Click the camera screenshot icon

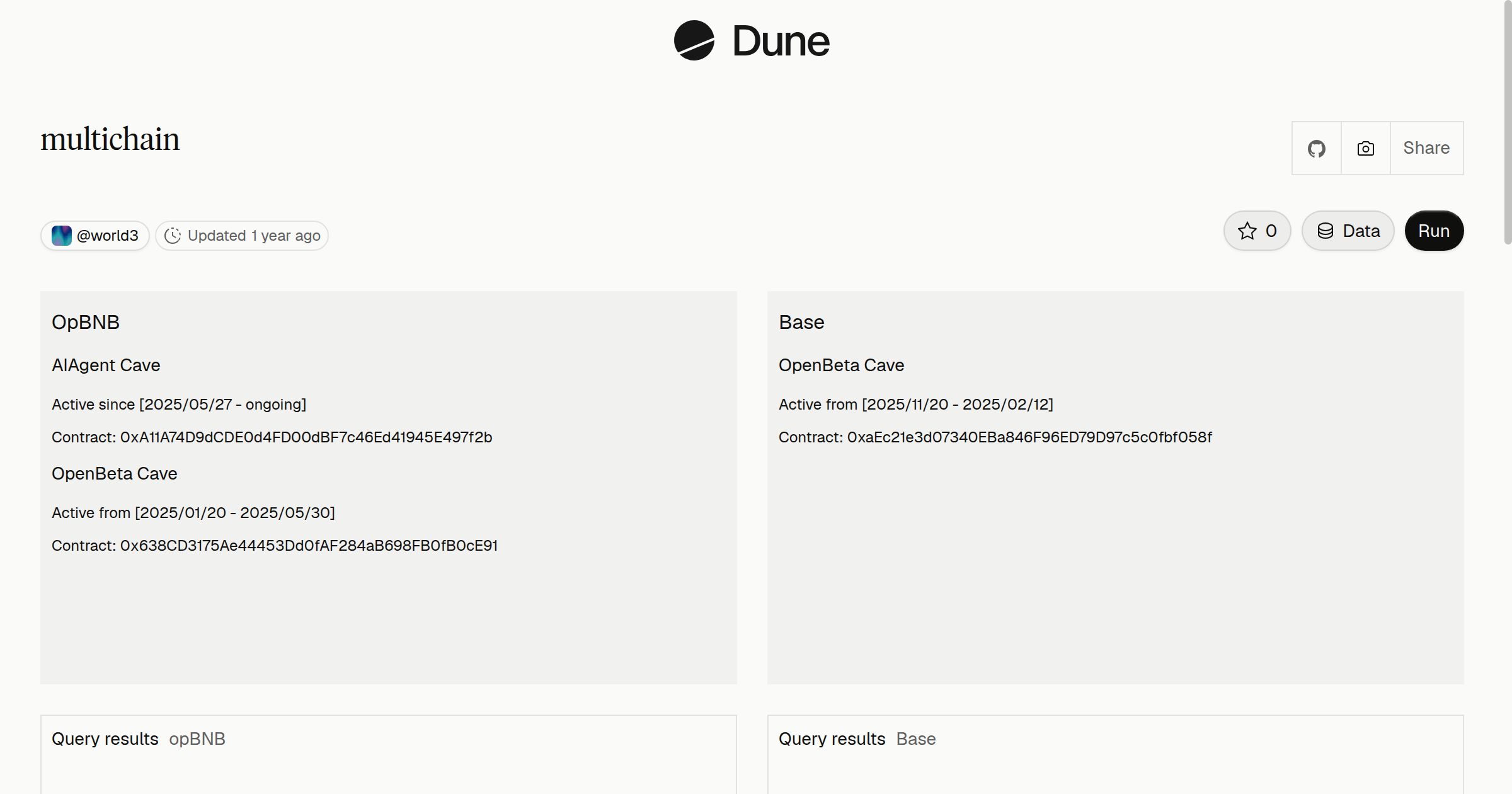pyautogui.click(x=1366, y=148)
